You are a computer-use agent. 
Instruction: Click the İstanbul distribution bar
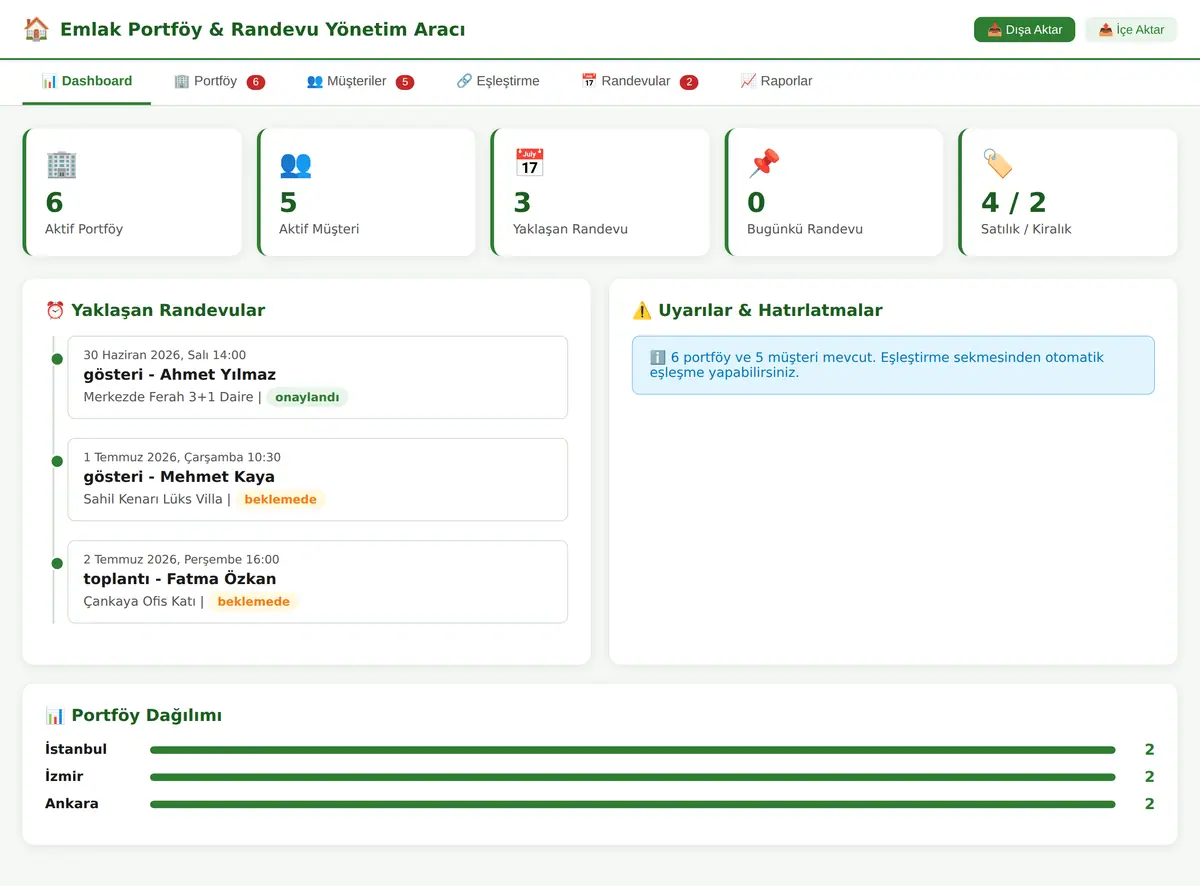coord(632,750)
